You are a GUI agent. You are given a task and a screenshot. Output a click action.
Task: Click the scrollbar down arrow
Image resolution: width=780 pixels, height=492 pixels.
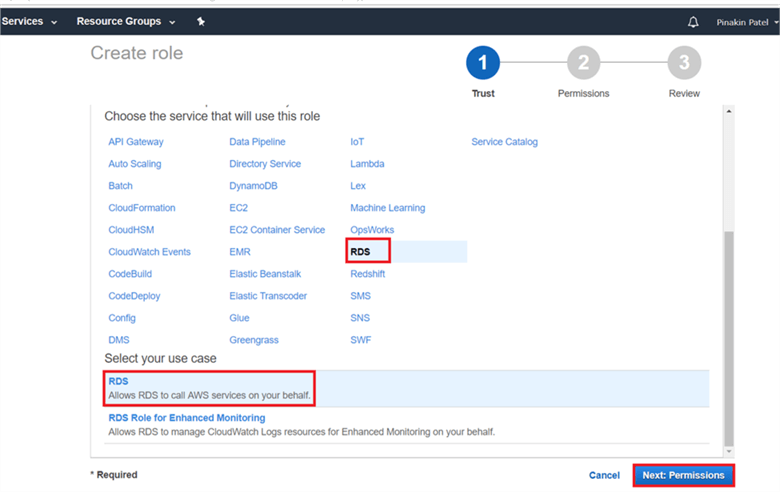click(729, 451)
